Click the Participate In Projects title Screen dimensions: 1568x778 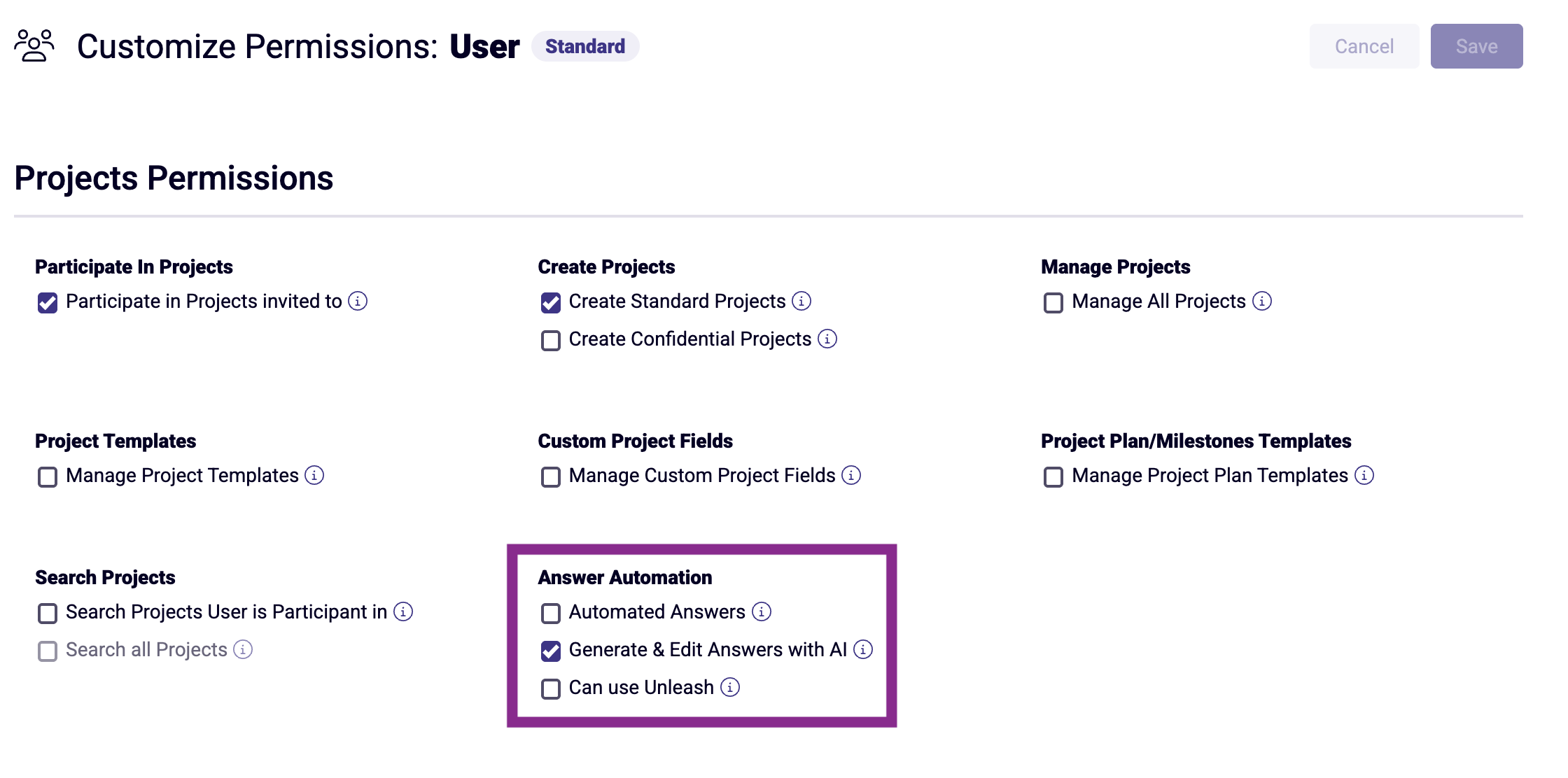pyautogui.click(x=134, y=267)
